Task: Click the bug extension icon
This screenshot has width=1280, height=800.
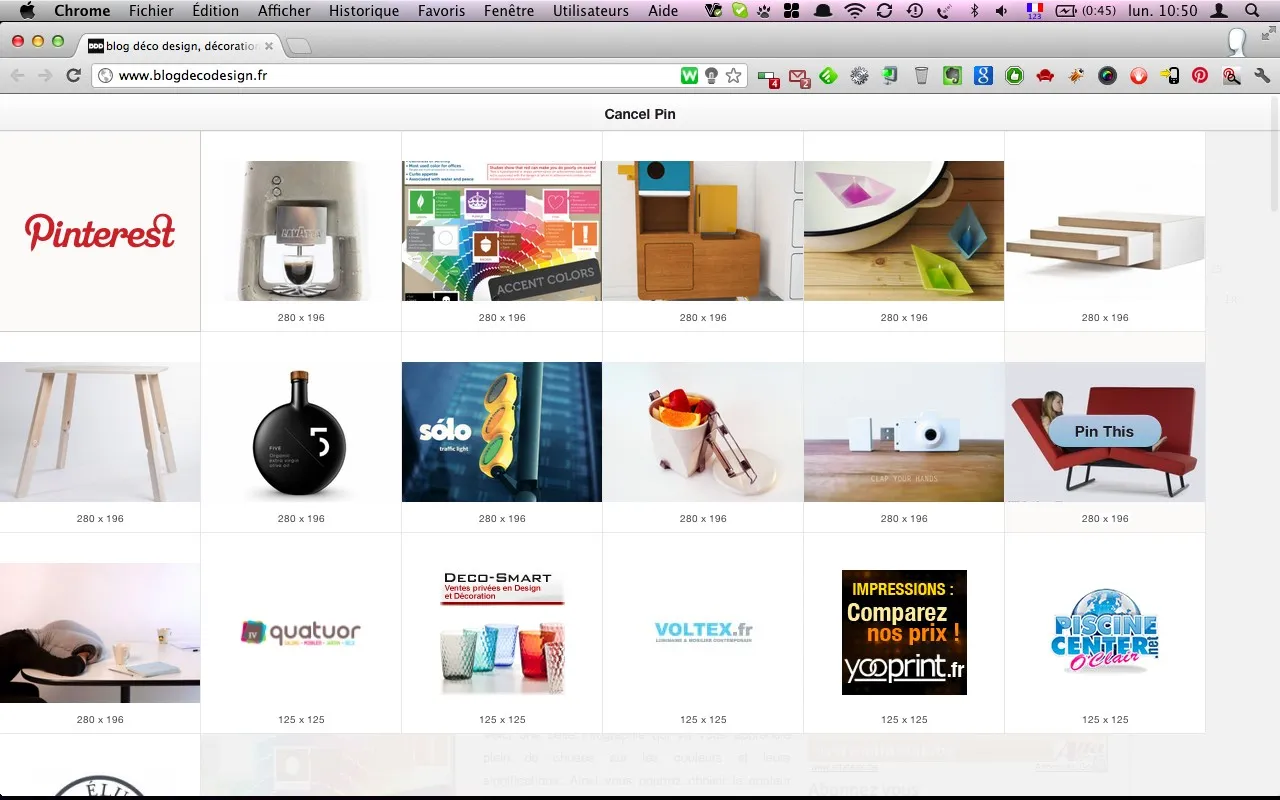Action: coord(1077,75)
